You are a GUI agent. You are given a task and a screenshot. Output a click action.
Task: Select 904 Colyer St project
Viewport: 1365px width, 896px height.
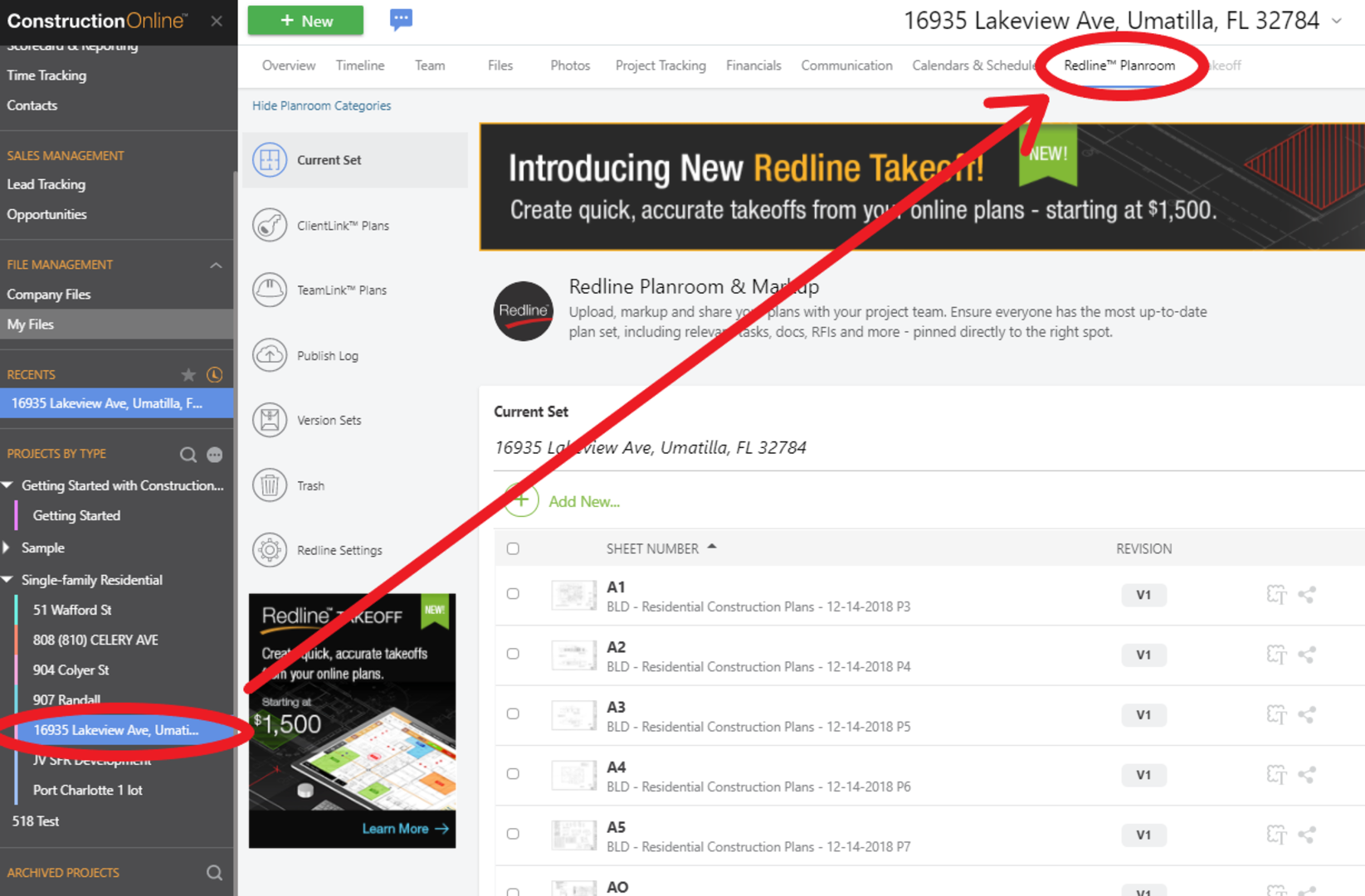click(x=71, y=670)
